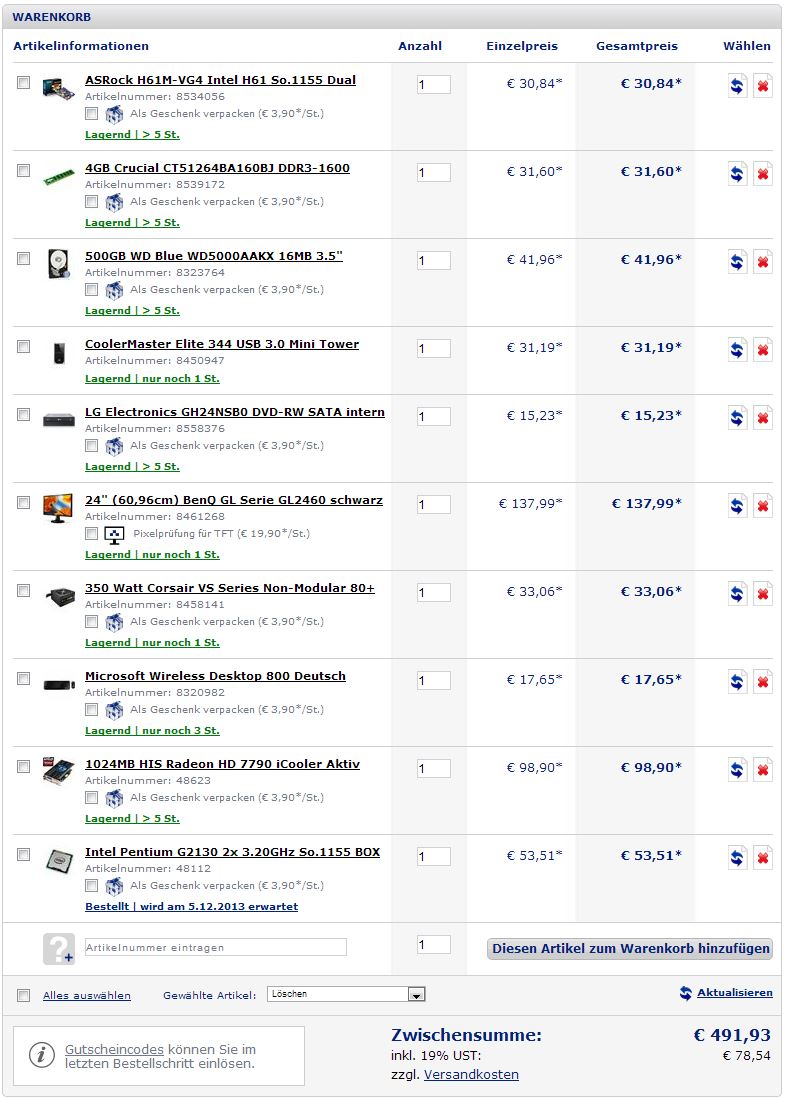
Task: Click quantity field for Corsair VS 350 Watt
Action: coord(433,593)
